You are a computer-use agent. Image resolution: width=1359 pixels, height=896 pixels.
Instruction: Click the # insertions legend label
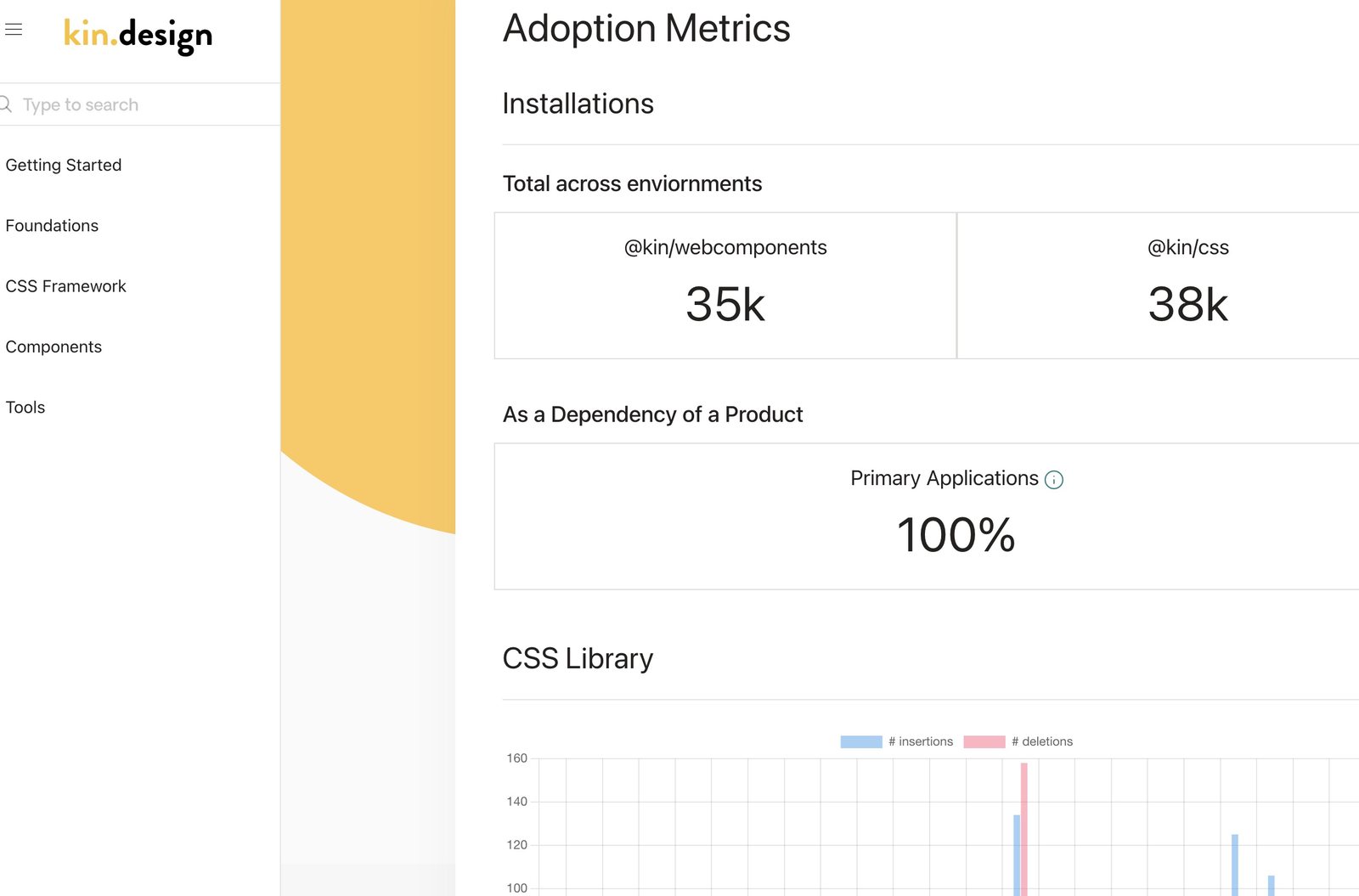pos(921,741)
